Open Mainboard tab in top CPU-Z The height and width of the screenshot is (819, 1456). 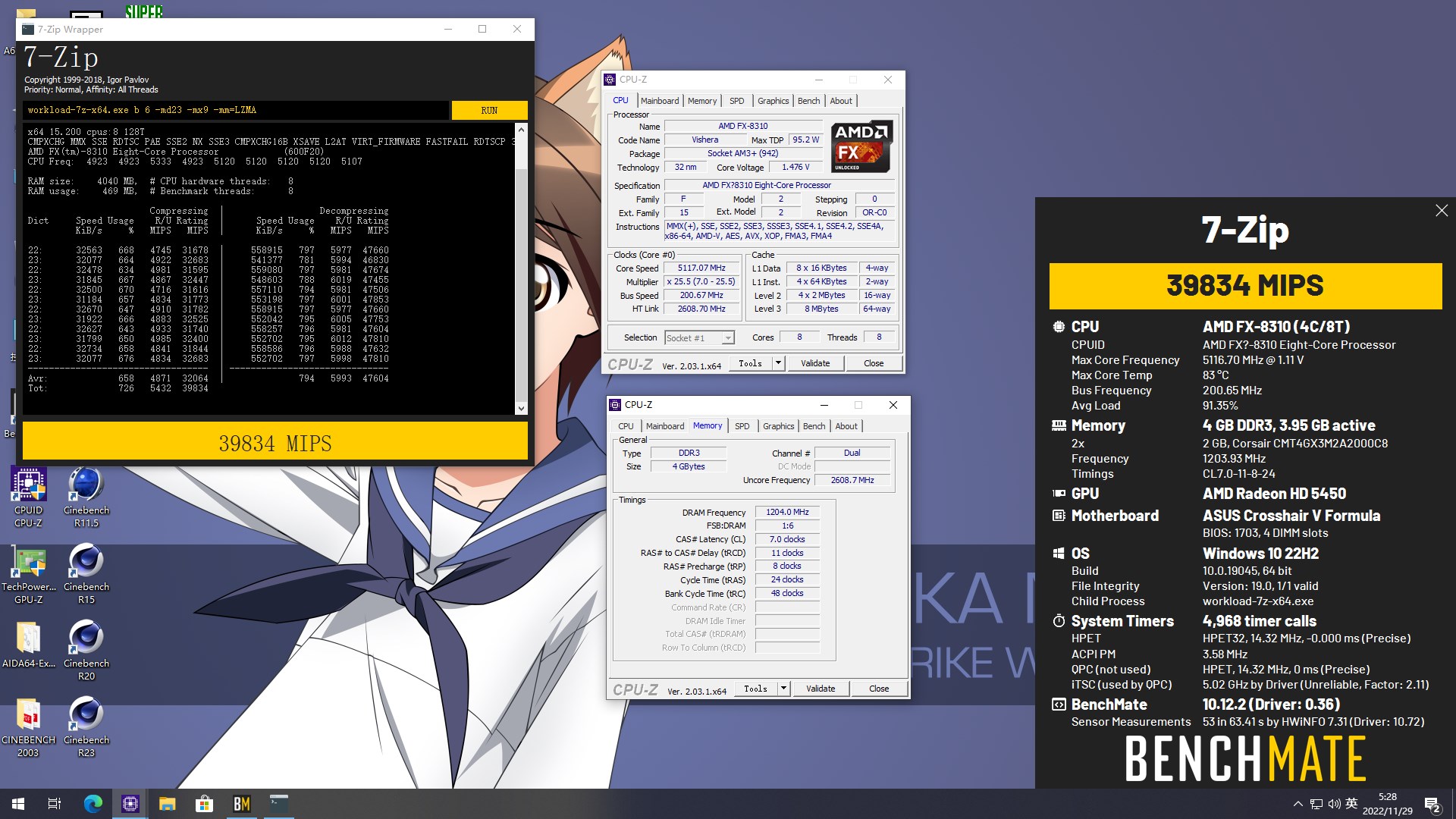(660, 101)
